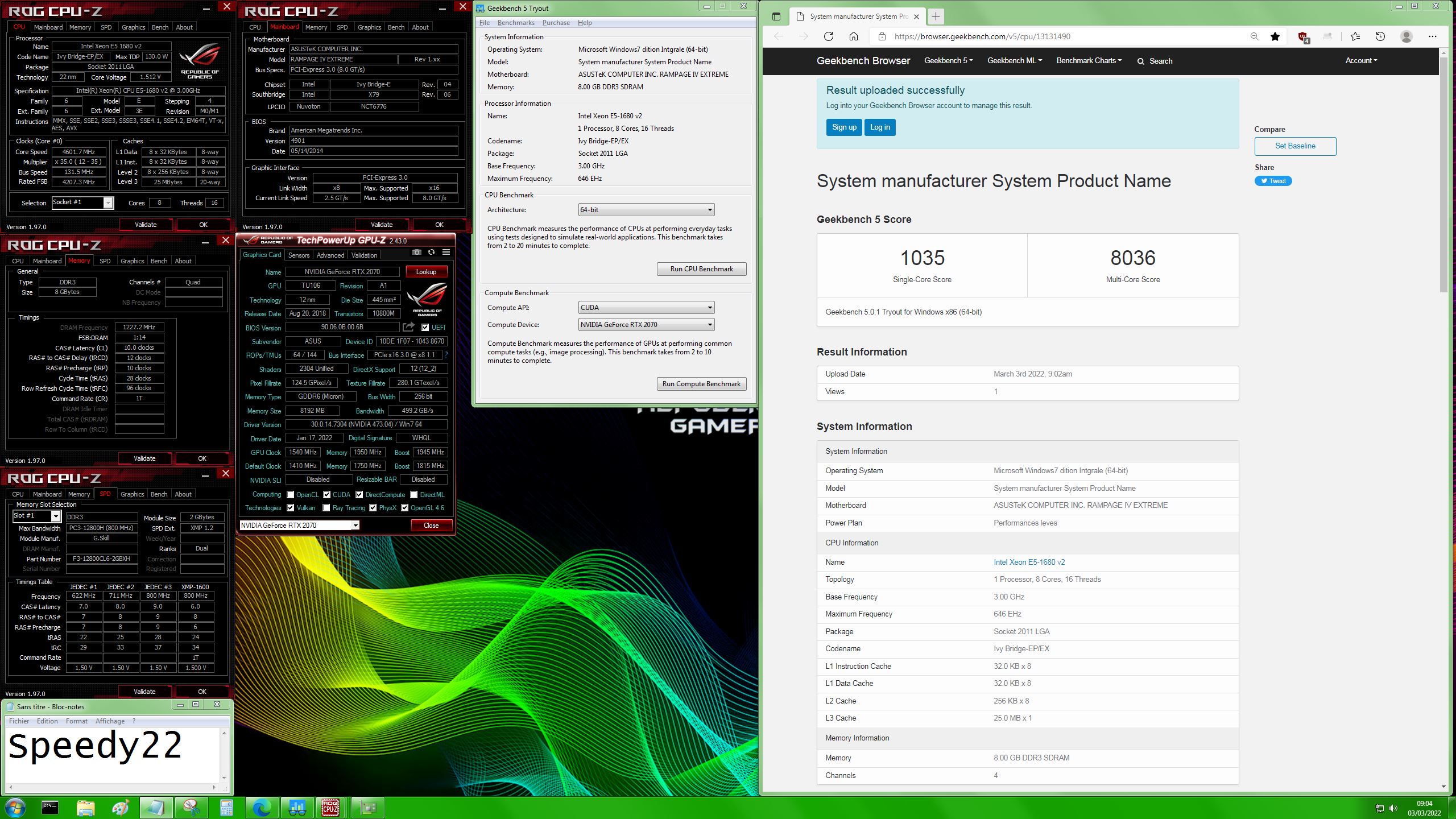The height and width of the screenshot is (819, 1456).
Task: Click the browser address bar URL
Action: click(x=982, y=36)
